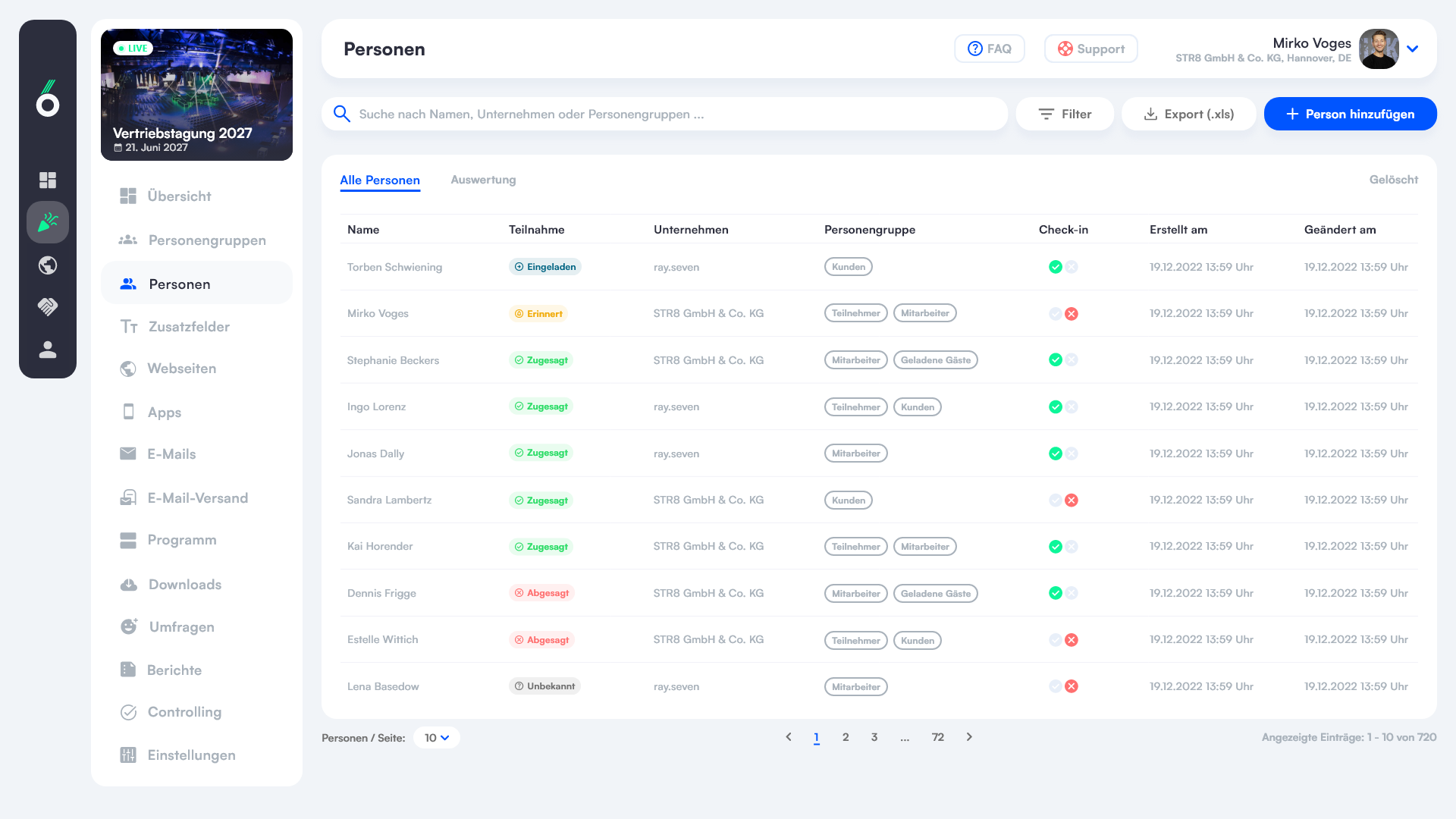Open the user profile icon in dark sidebar

(x=48, y=350)
